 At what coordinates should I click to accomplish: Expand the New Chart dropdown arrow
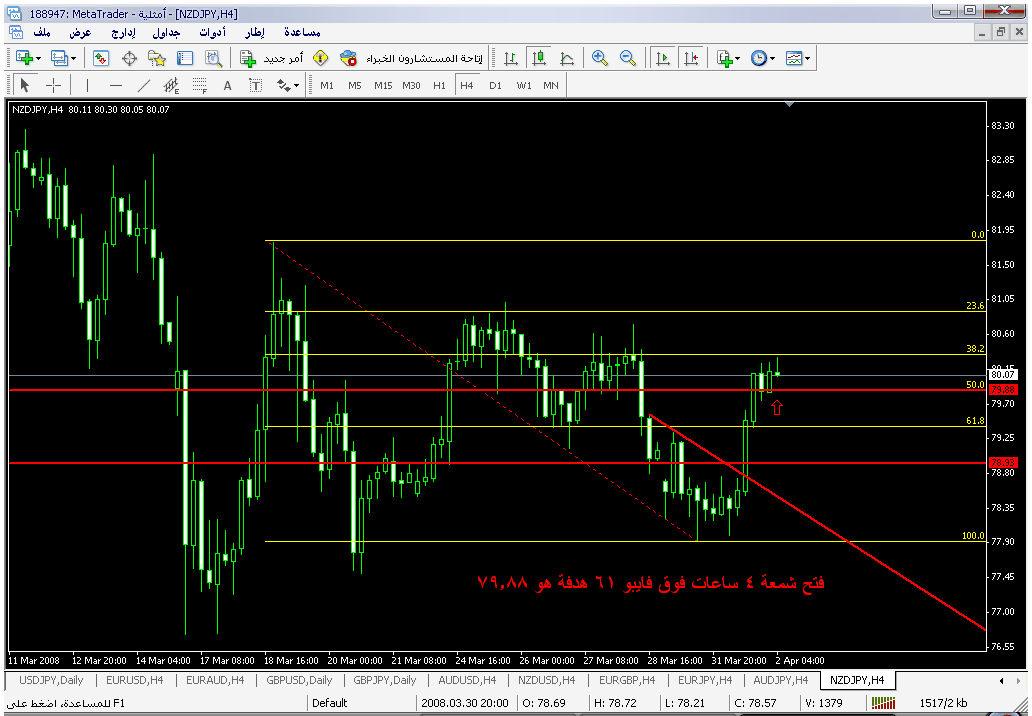(38, 59)
